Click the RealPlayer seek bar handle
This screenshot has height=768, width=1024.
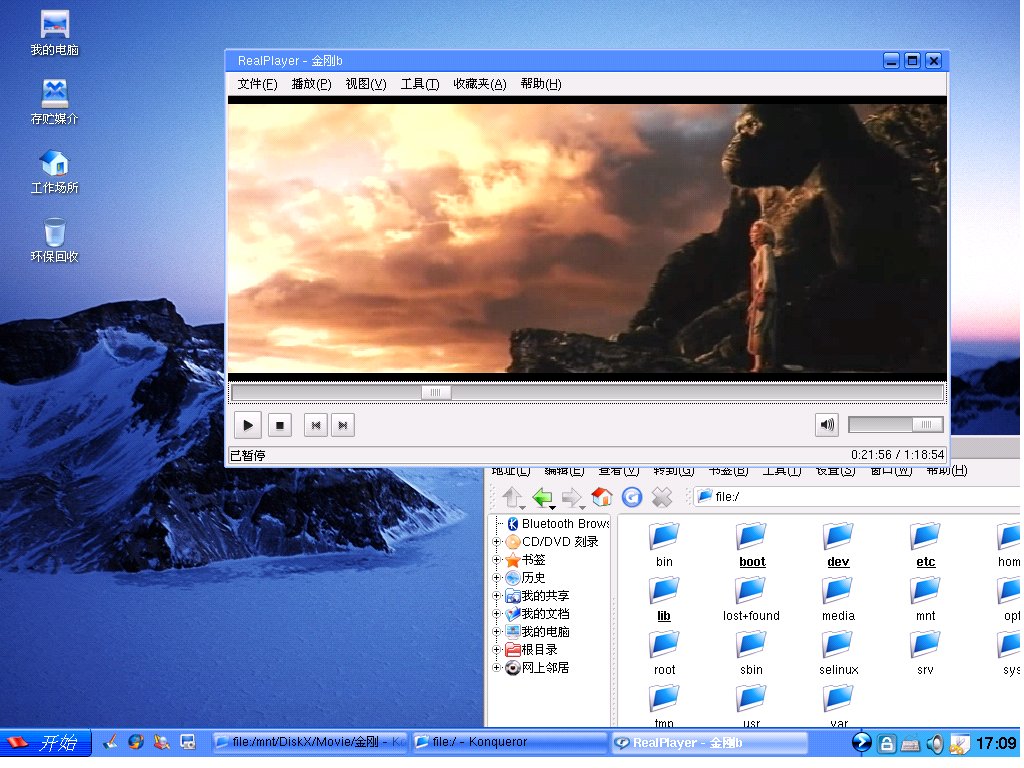pyautogui.click(x=436, y=392)
